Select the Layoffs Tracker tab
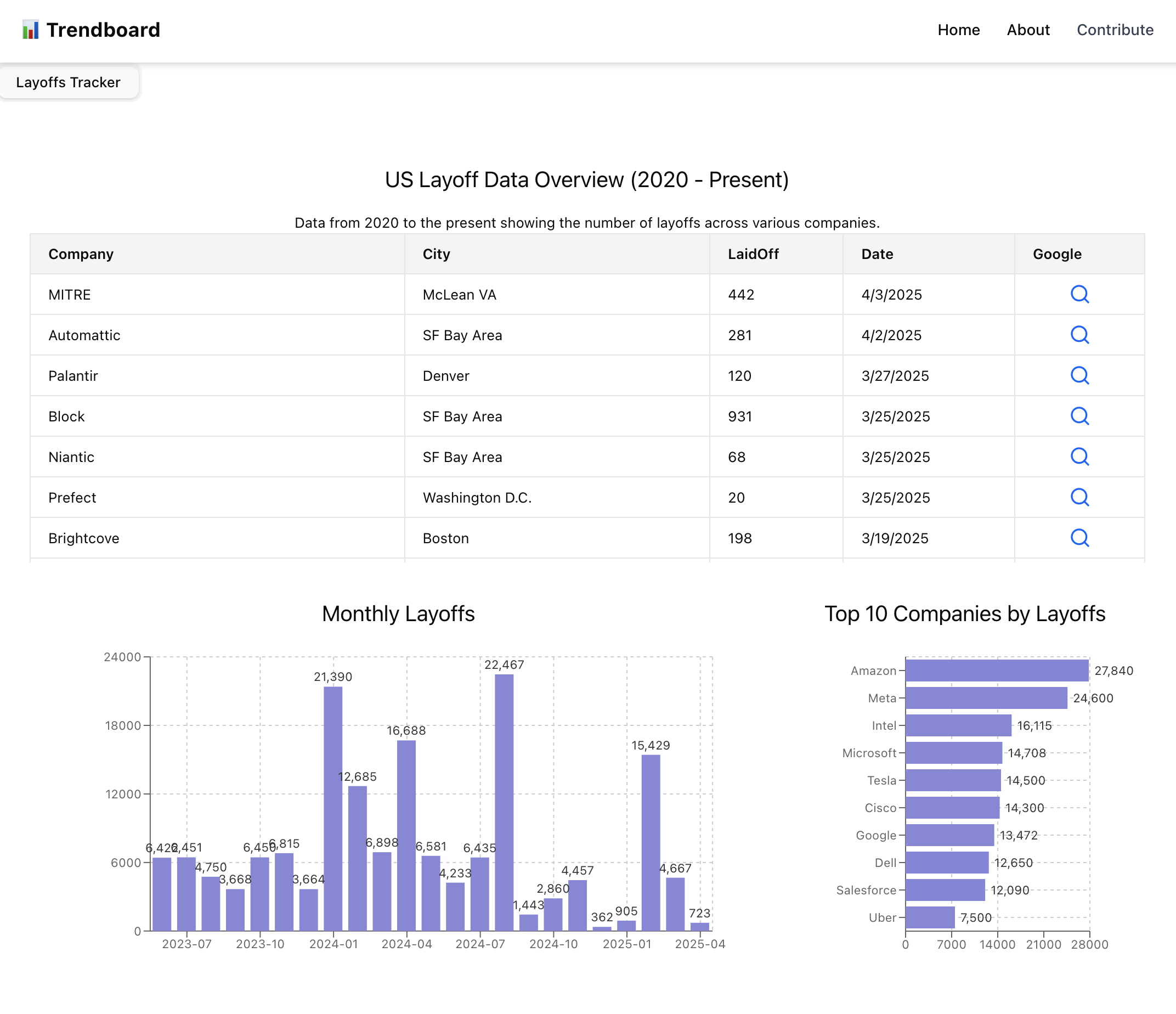This screenshot has width=1176, height=1014. [68, 82]
